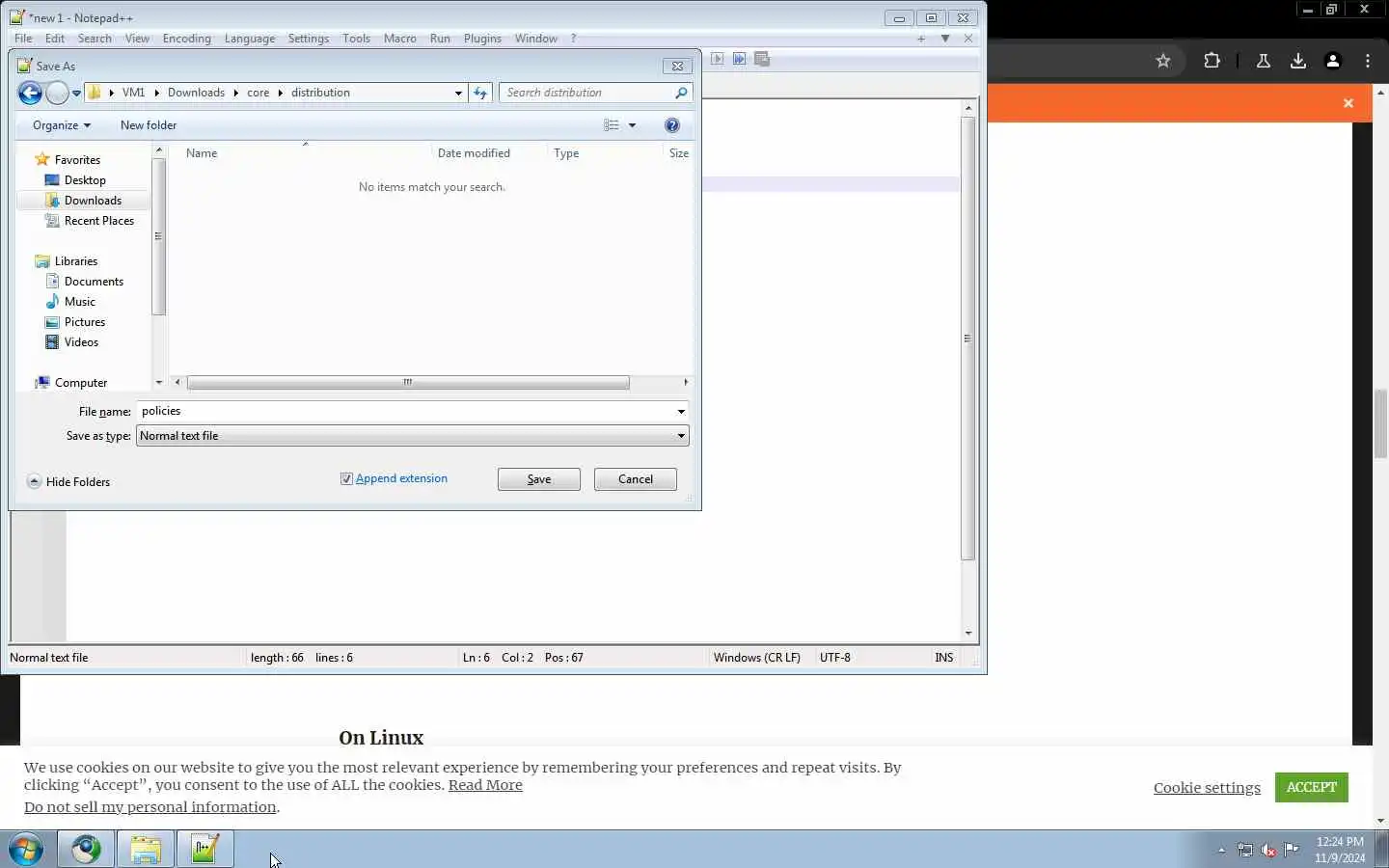Open the Cookie settings link
Image resolution: width=1389 pixels, height=868 pixels.
click(1207, 788)
